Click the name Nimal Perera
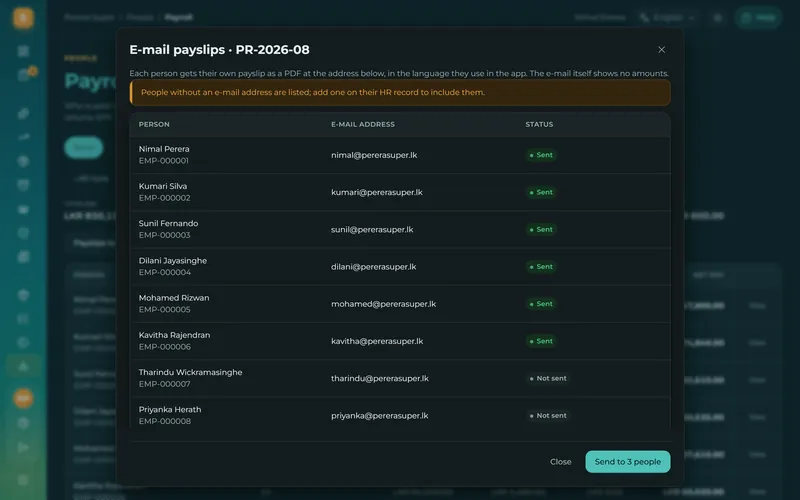This screenshot has width=800, height=500. 164,149
